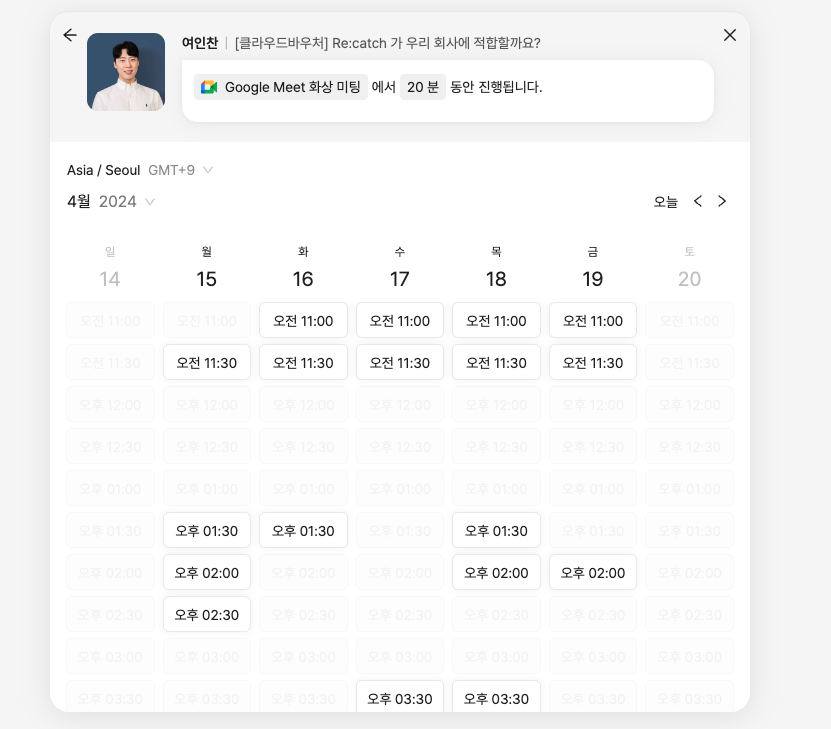The height and width of the screenshot is (729, 831).
Task: Pick 오전 11:30 on Friday 19
Action: click(x=592, y=361)
